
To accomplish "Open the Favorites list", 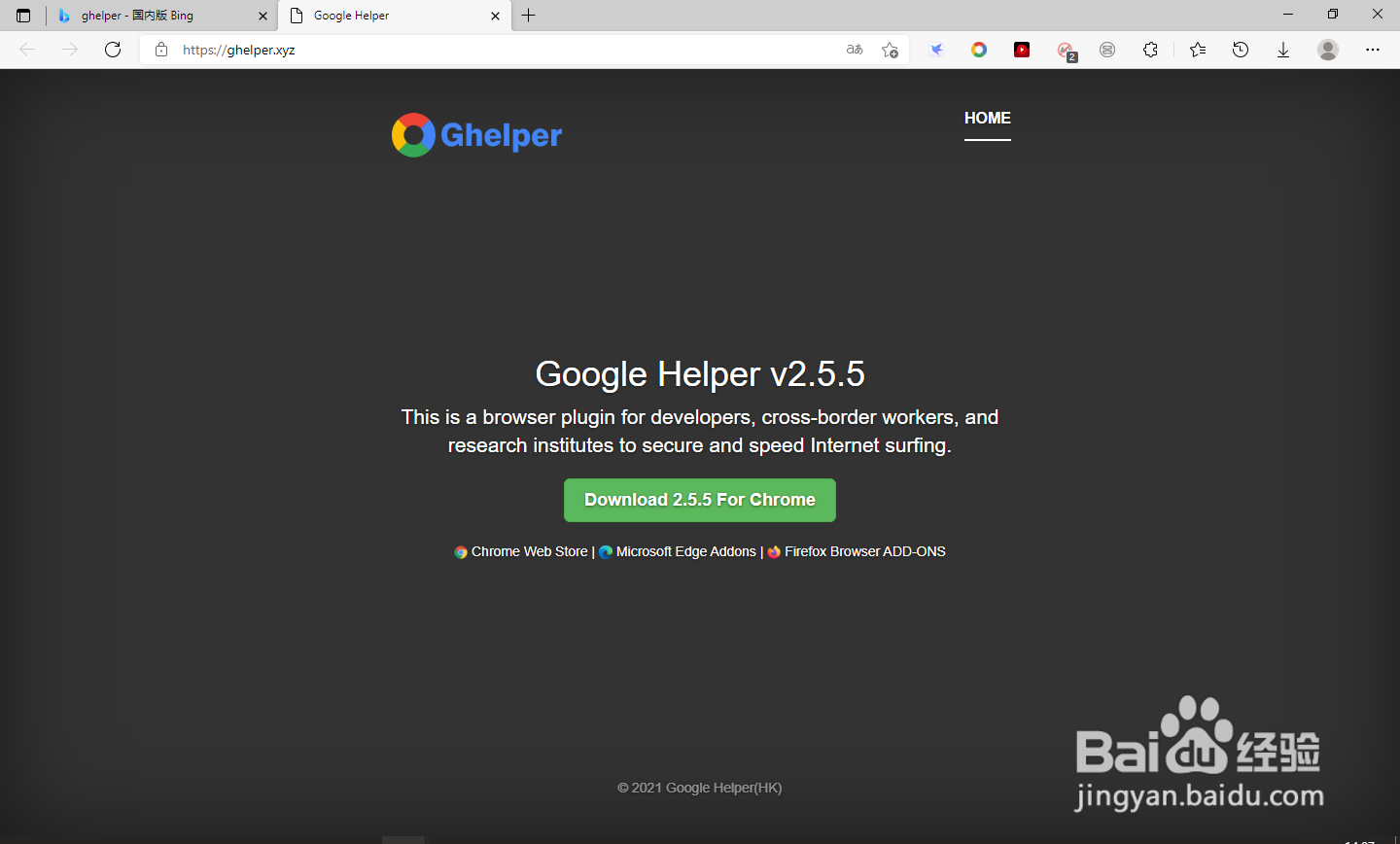I will pos(1198,50).
